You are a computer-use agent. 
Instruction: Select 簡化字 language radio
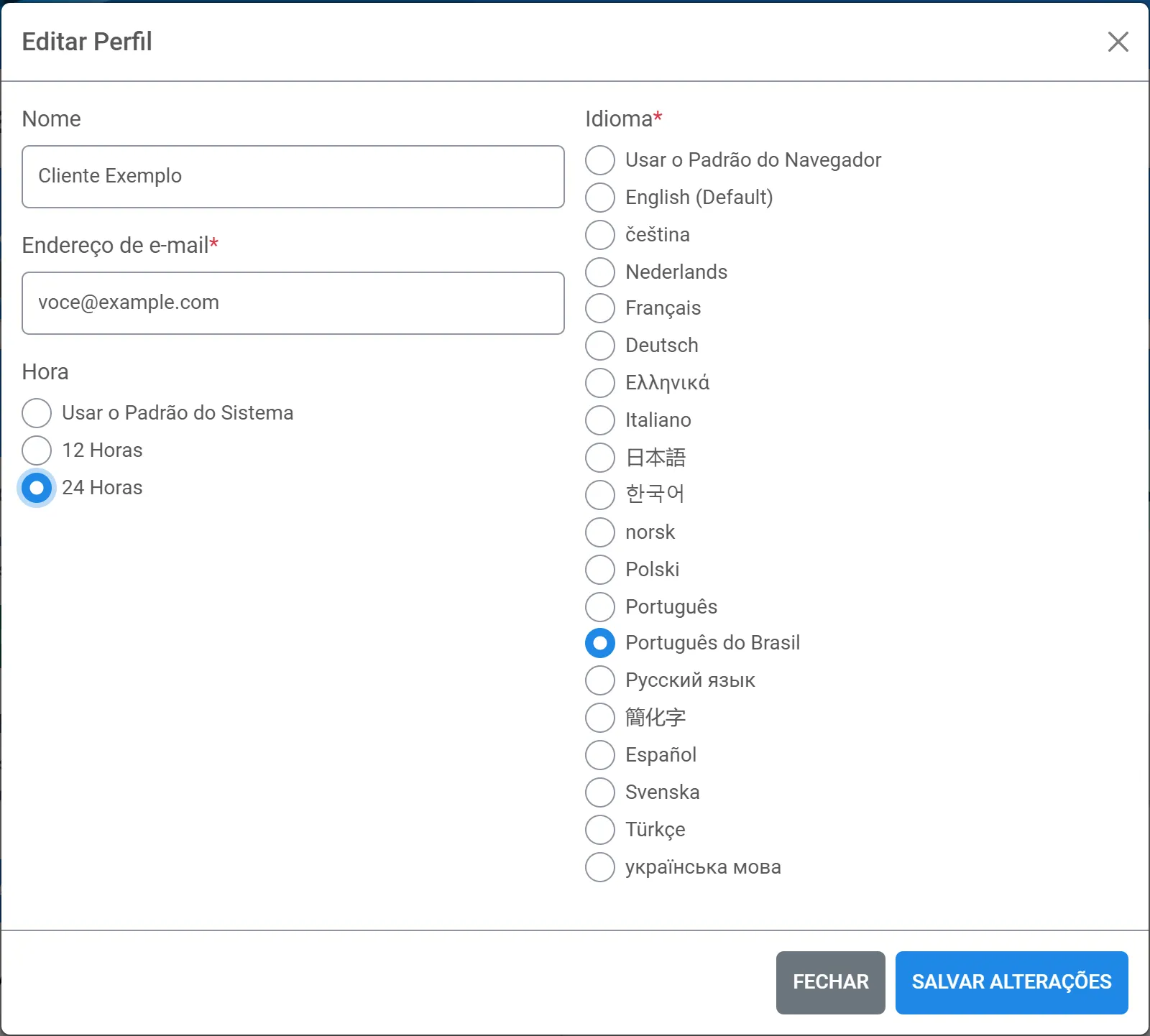pyautogui.click(x=600, y=718)
